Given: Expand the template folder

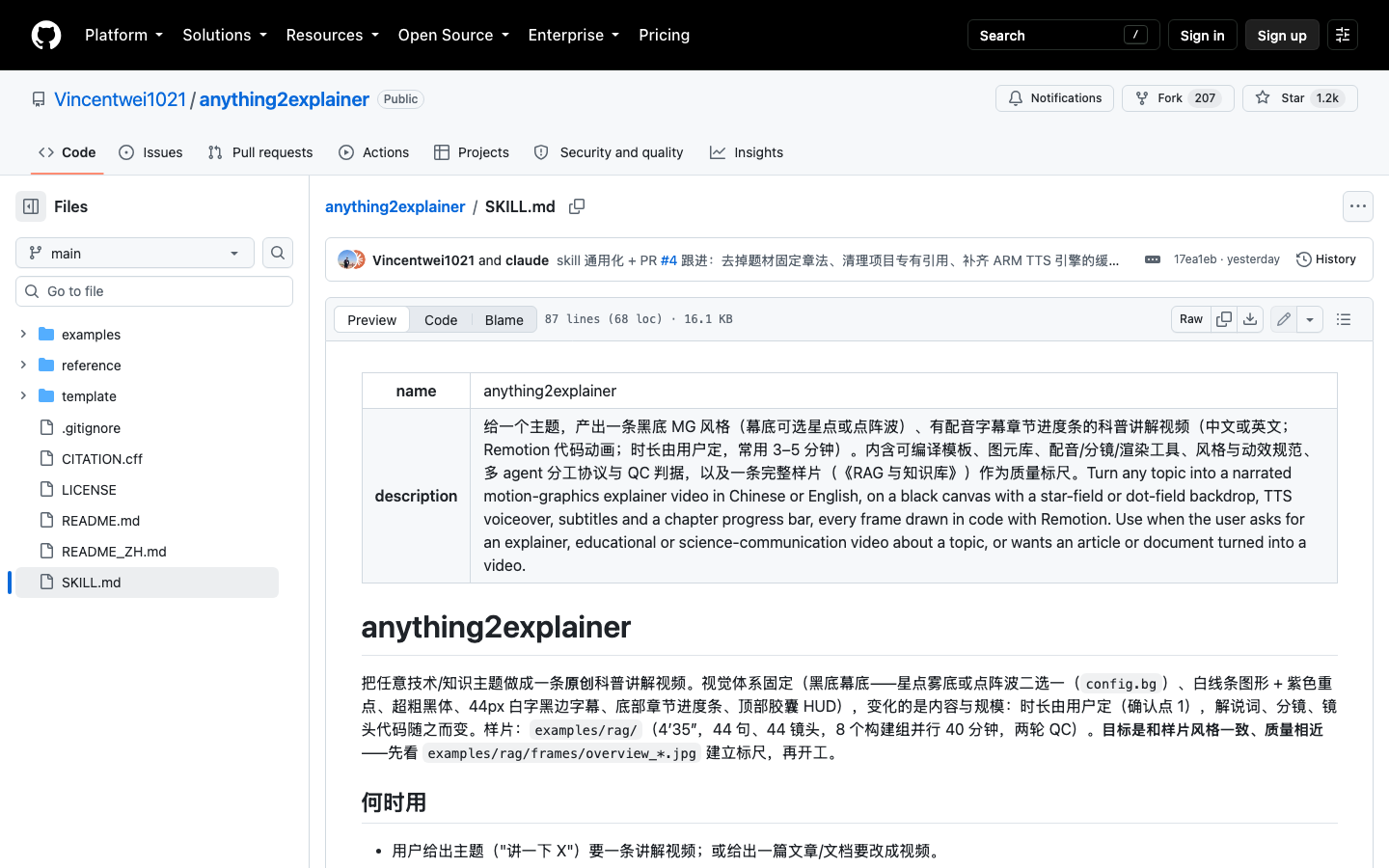Looking at the screenshot, I should click(x=23, y=395).
